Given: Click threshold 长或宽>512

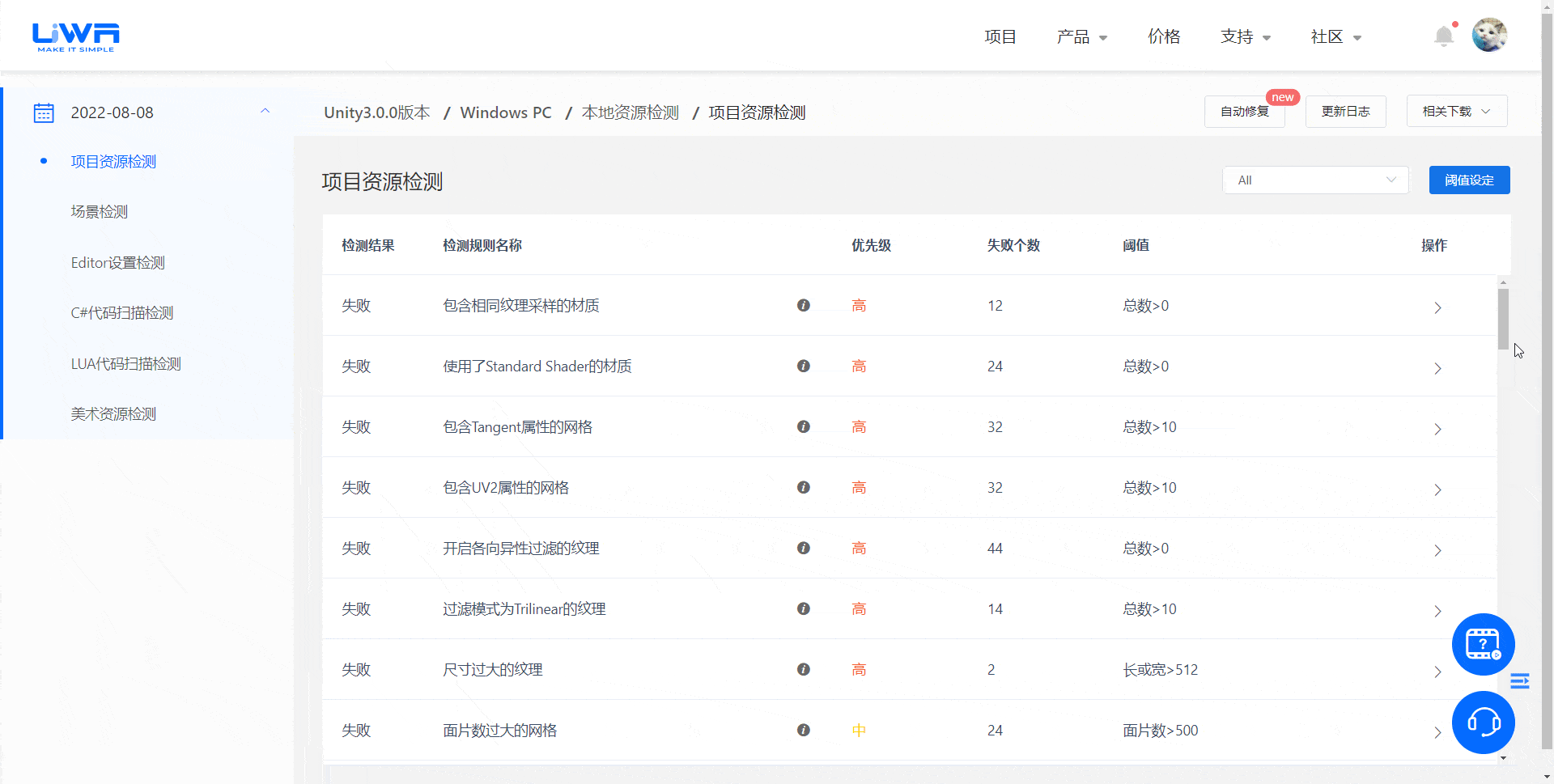Looking at the screenshot, I should [1161, 669].
